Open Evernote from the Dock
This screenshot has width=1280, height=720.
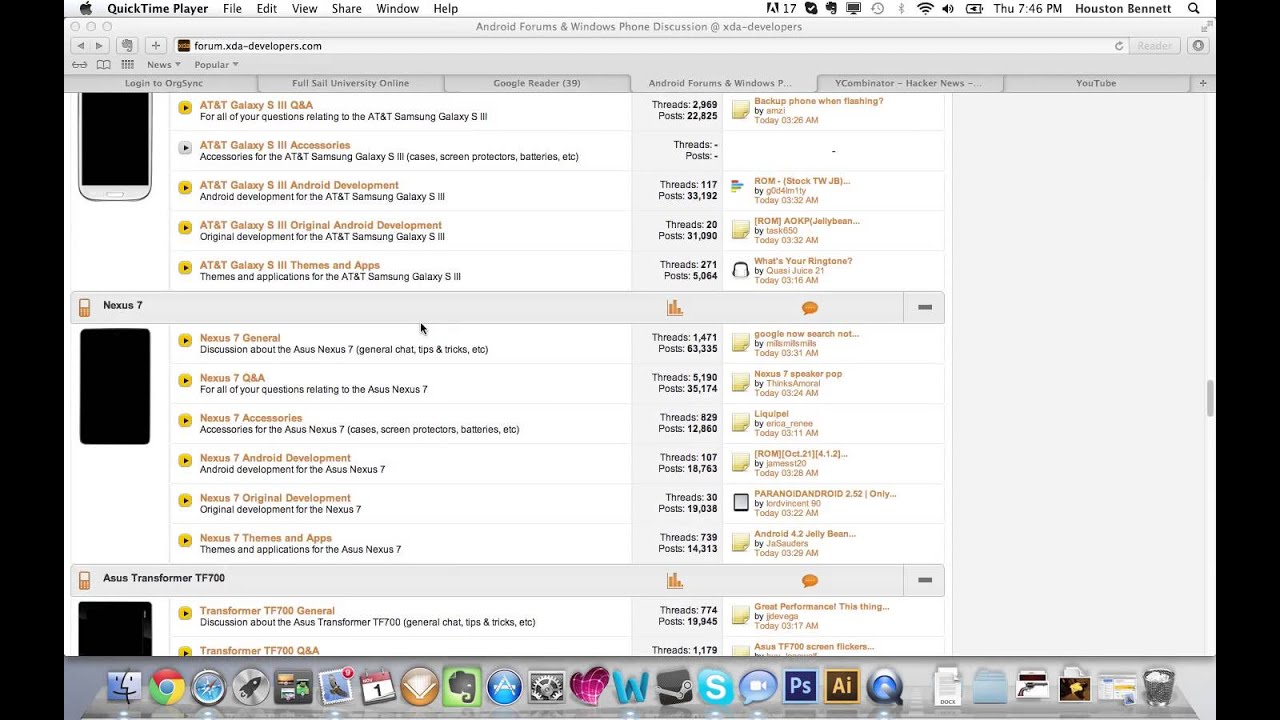pyautogui.click(x=462, y=687)
